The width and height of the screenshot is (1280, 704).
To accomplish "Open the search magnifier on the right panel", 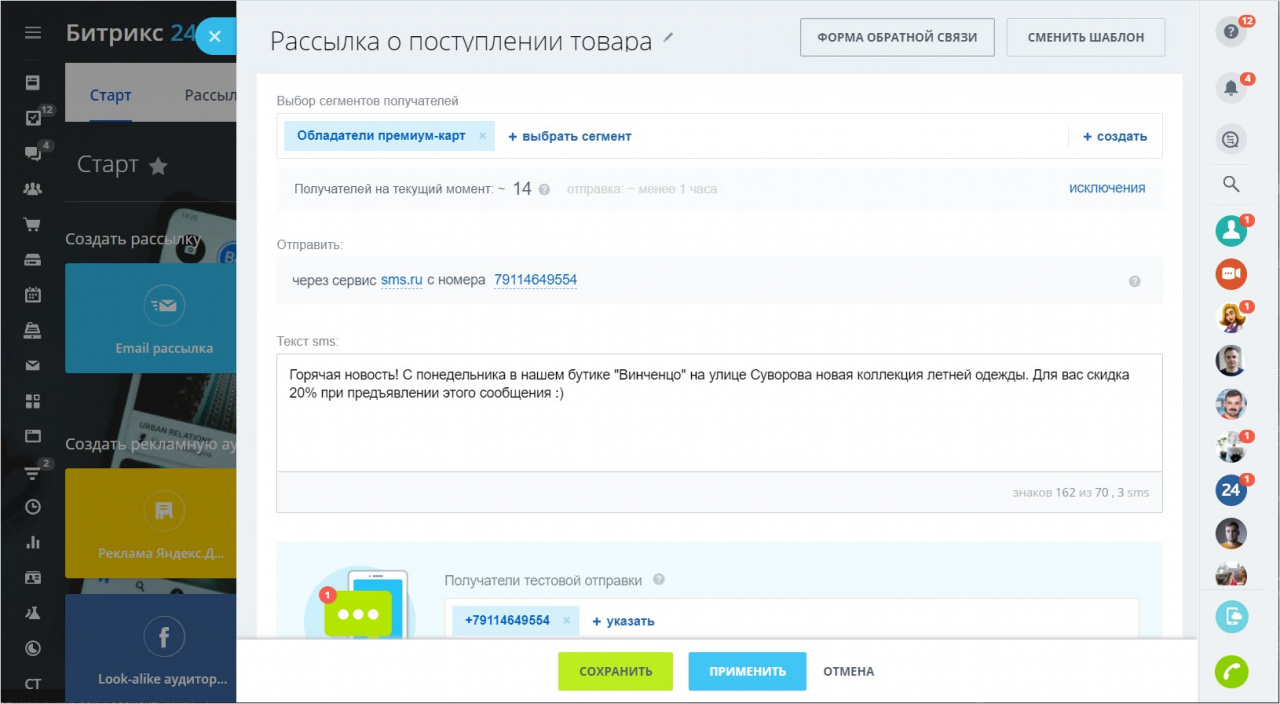I will coord(1230,183).
